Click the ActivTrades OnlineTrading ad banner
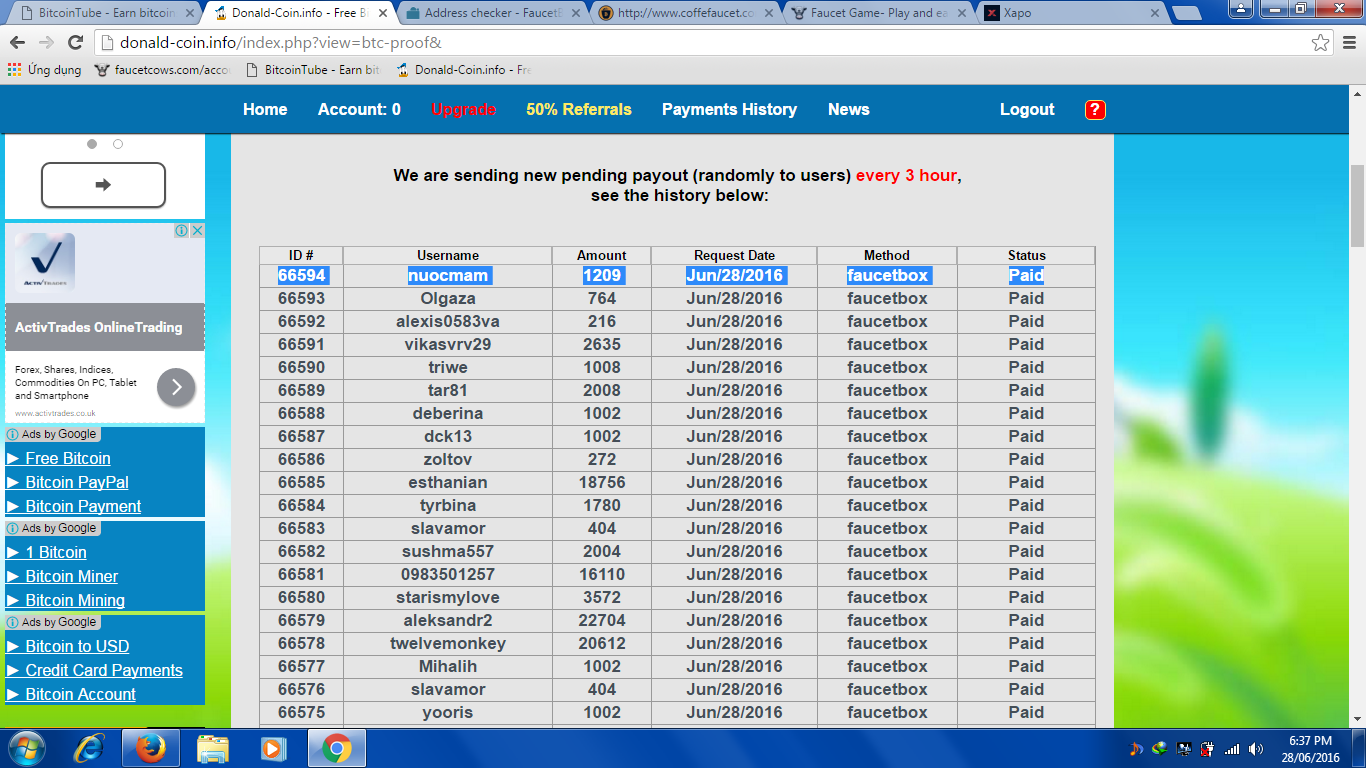The width and height of the screenshot is (1366, 768). click(105, 322)
